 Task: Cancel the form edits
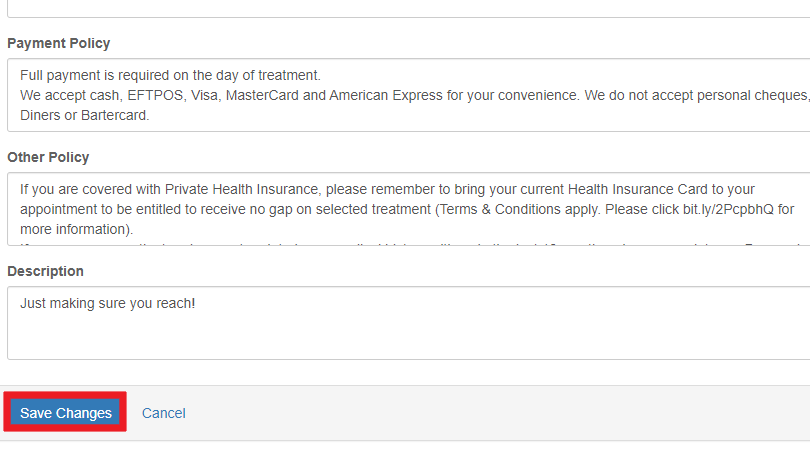(163, 413)
